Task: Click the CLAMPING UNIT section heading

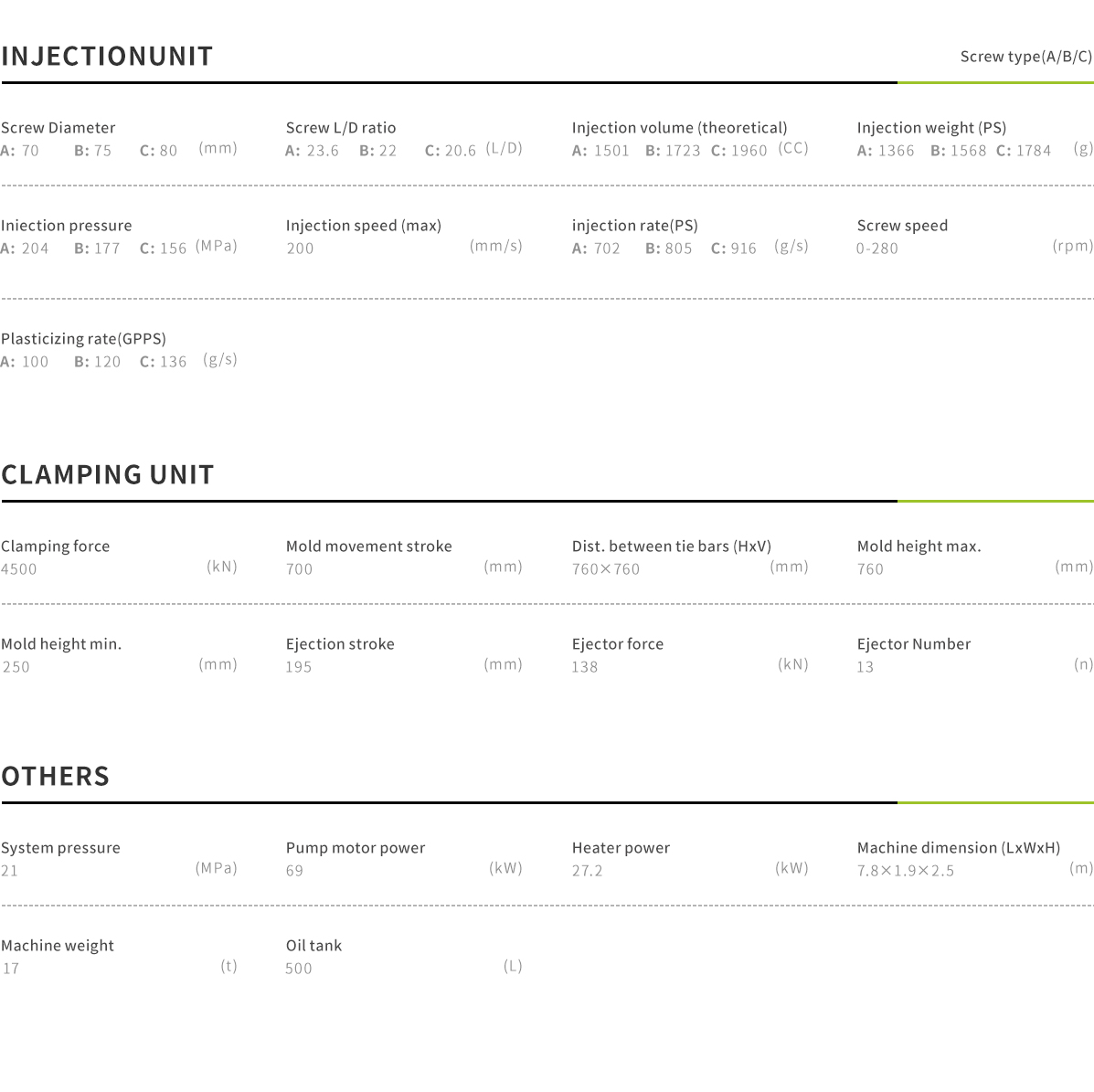Action: point(108,475)
